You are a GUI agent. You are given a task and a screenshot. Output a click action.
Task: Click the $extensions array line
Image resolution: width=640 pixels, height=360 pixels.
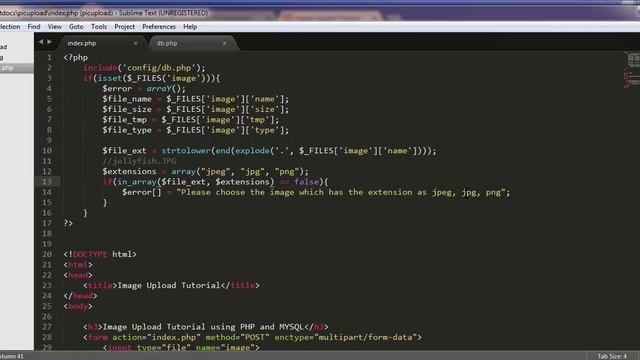(205, 171)
